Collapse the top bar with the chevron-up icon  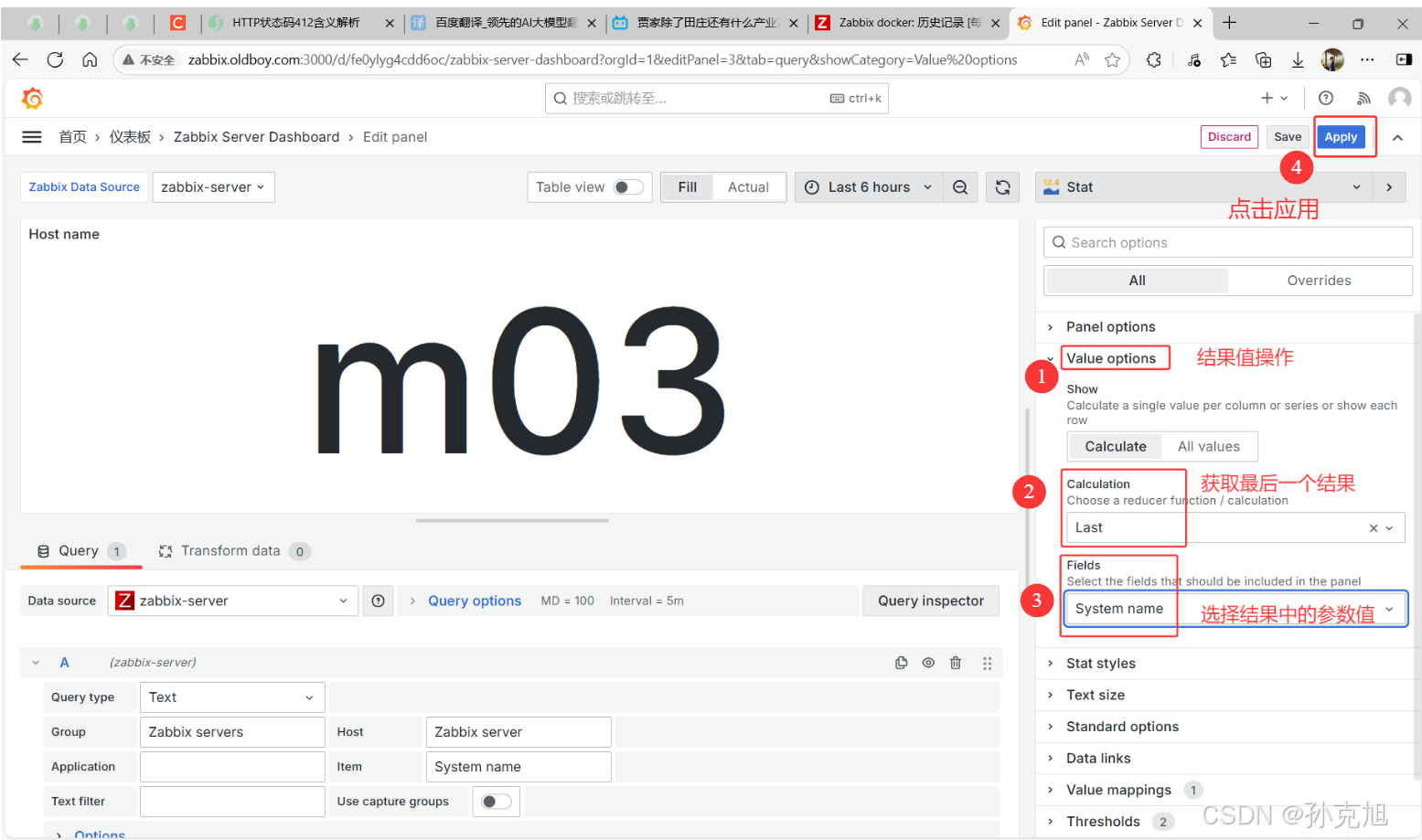(x=1397, y=138)
